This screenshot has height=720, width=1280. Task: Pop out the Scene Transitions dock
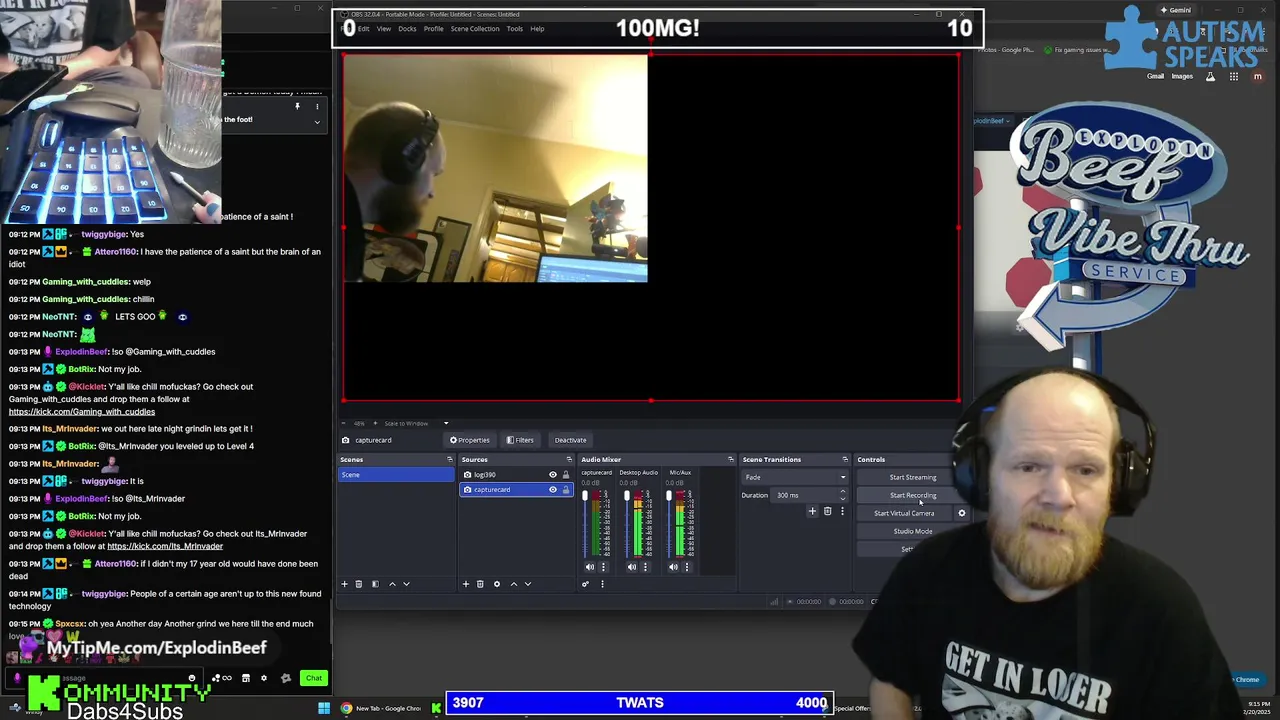(x=845, y=460)
